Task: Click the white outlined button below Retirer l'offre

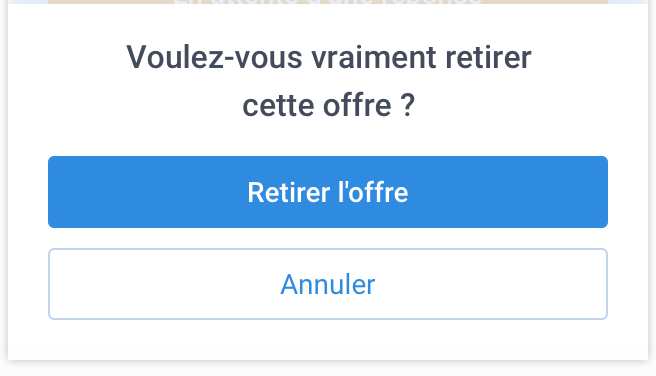Action: (328, 284)
